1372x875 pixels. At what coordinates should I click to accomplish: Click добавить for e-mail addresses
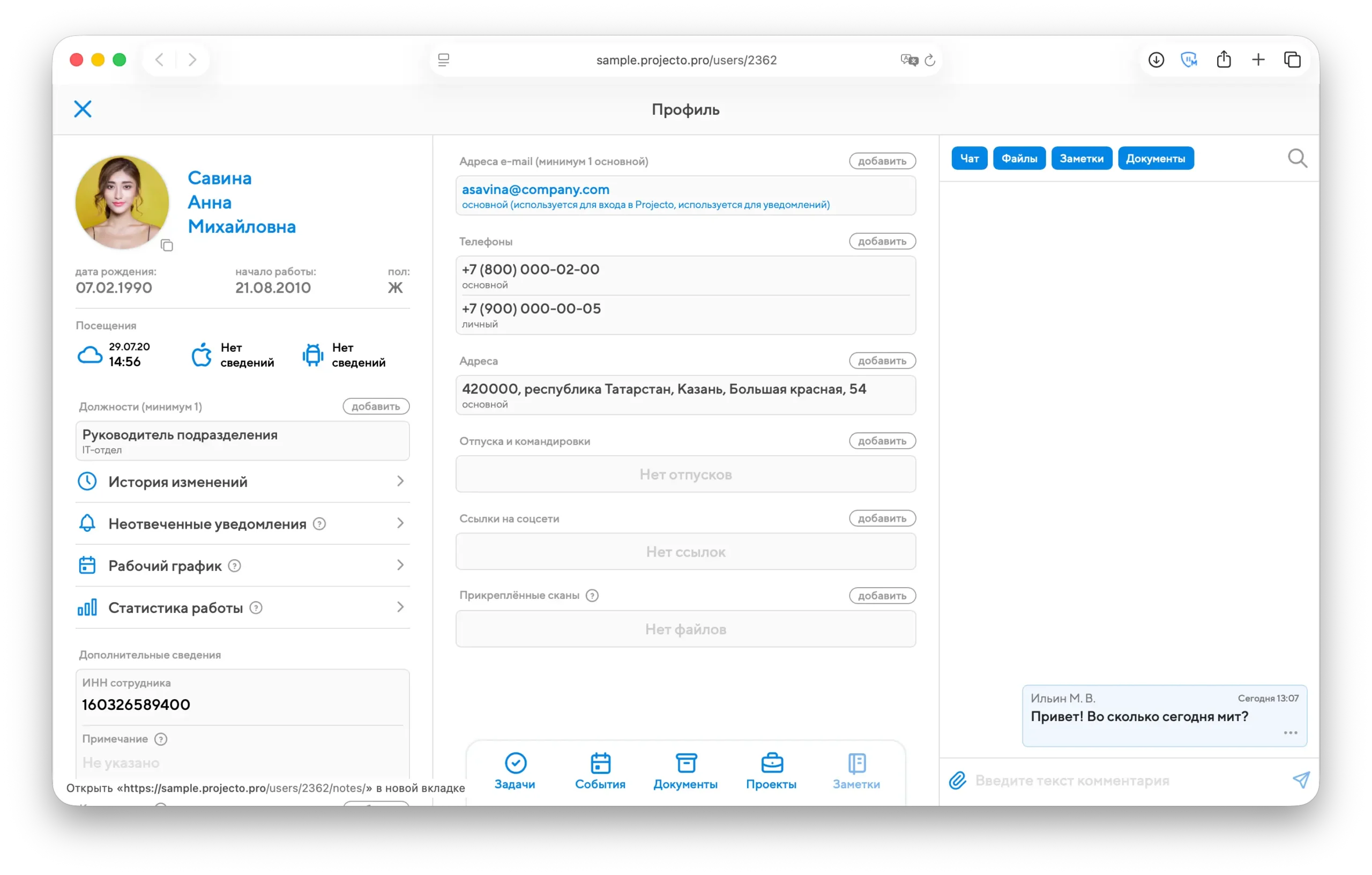[x=882, y=161]
